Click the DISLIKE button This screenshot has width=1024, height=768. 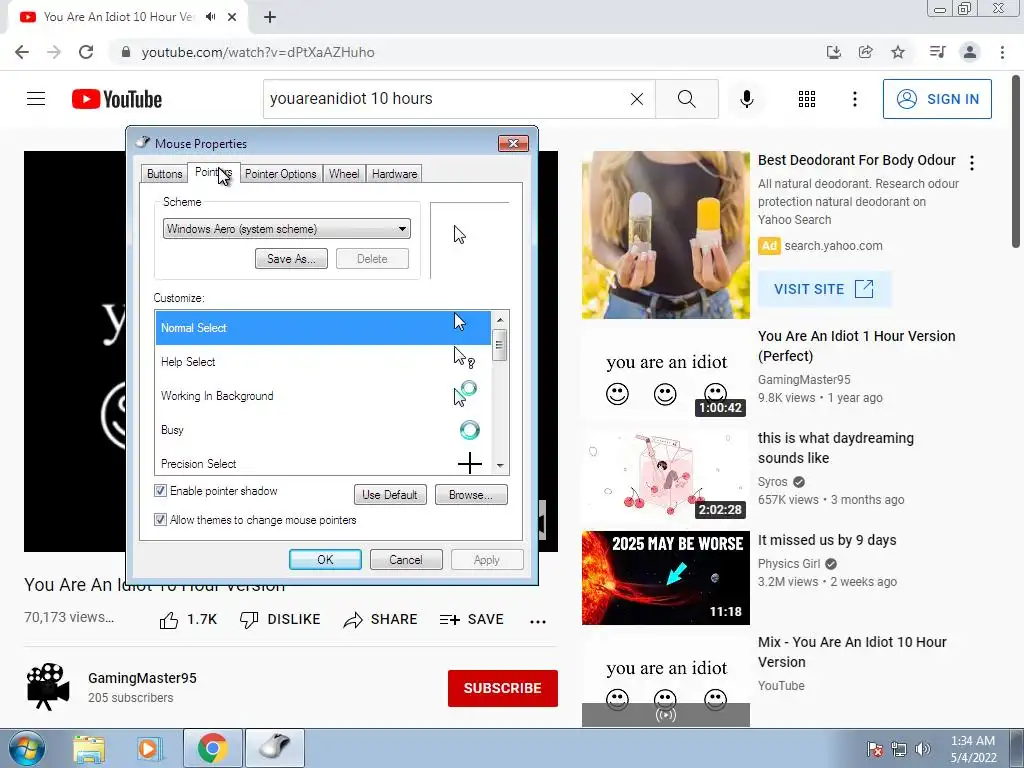(280, 620)
